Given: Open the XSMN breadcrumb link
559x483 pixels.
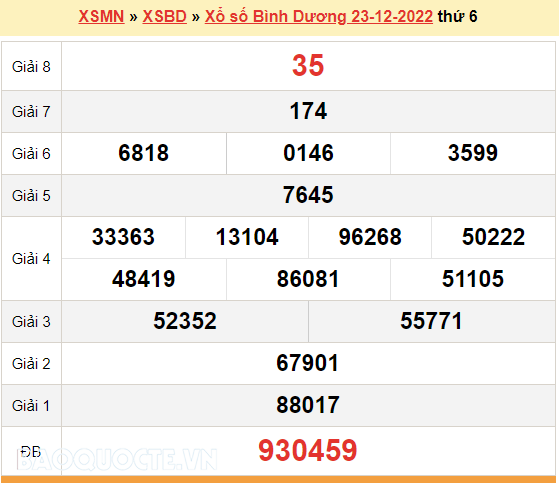Looking at the screenshot, I should click(101, 16).
